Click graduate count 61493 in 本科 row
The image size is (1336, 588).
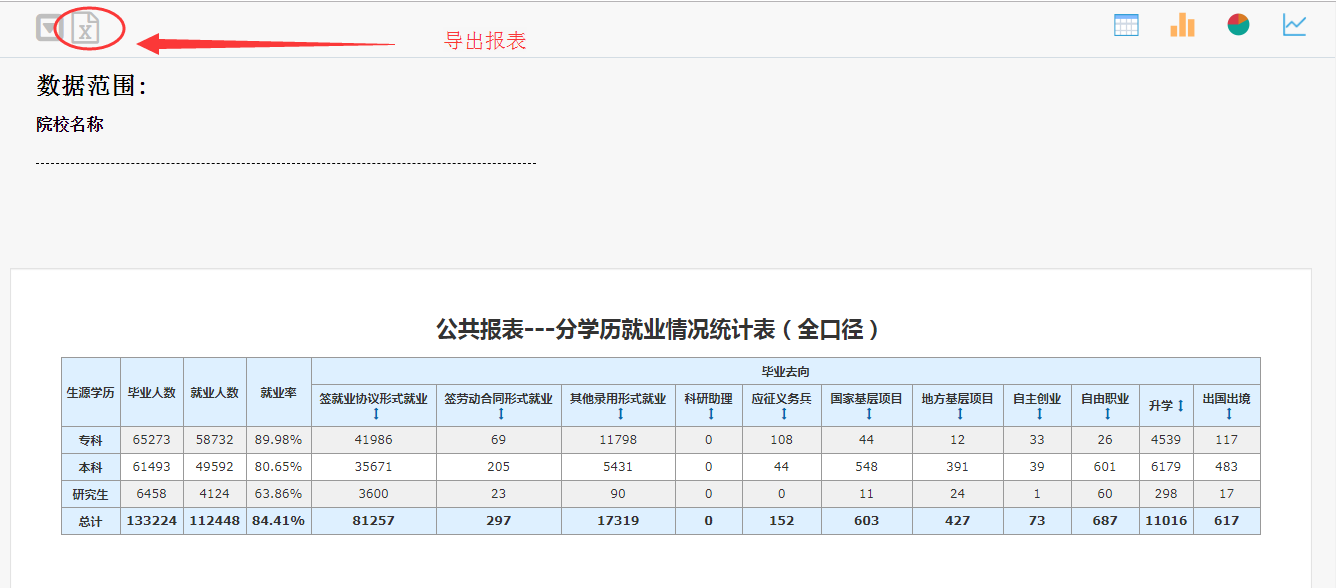[152, 467]
